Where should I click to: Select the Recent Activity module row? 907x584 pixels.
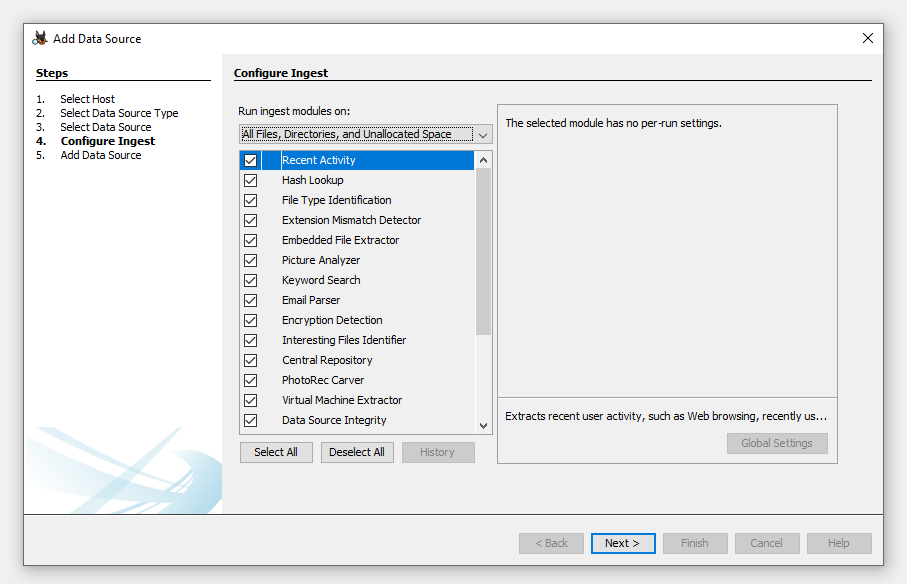tap(357, 160)
